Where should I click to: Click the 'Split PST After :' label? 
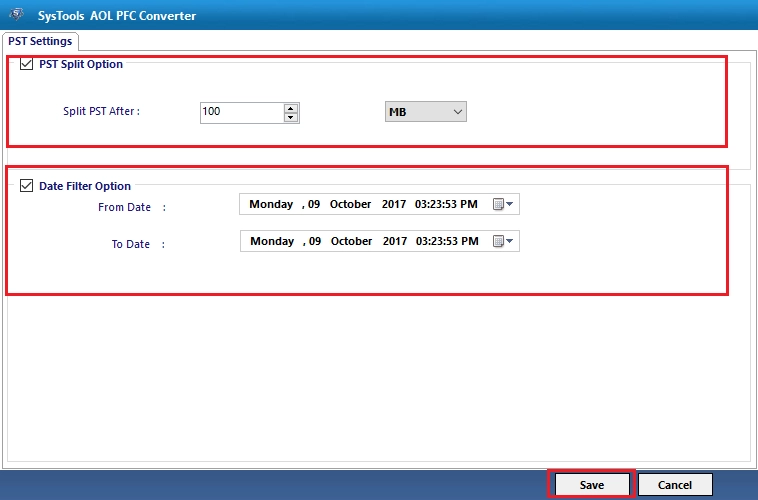pos(102,111)
